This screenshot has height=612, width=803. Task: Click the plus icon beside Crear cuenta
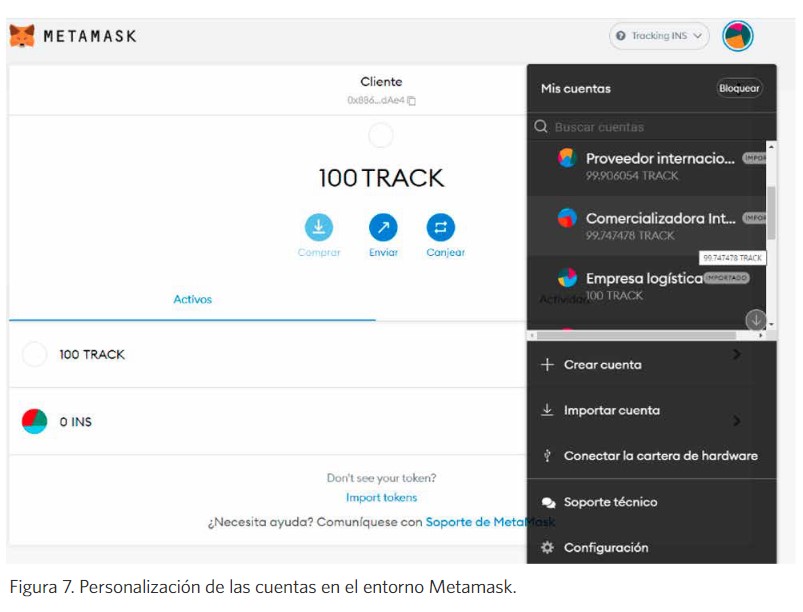point(547,365)
